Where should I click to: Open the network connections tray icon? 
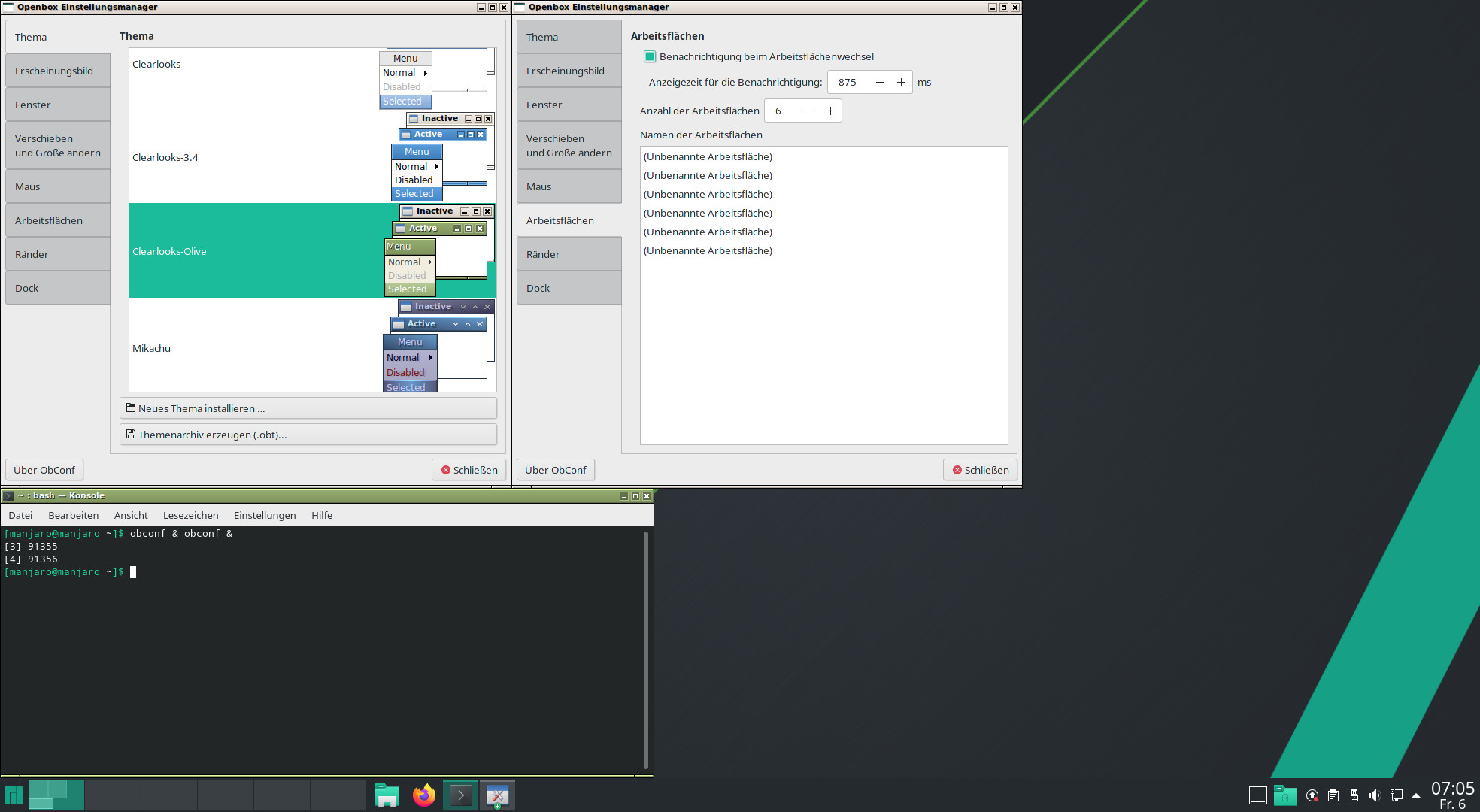1397,795
